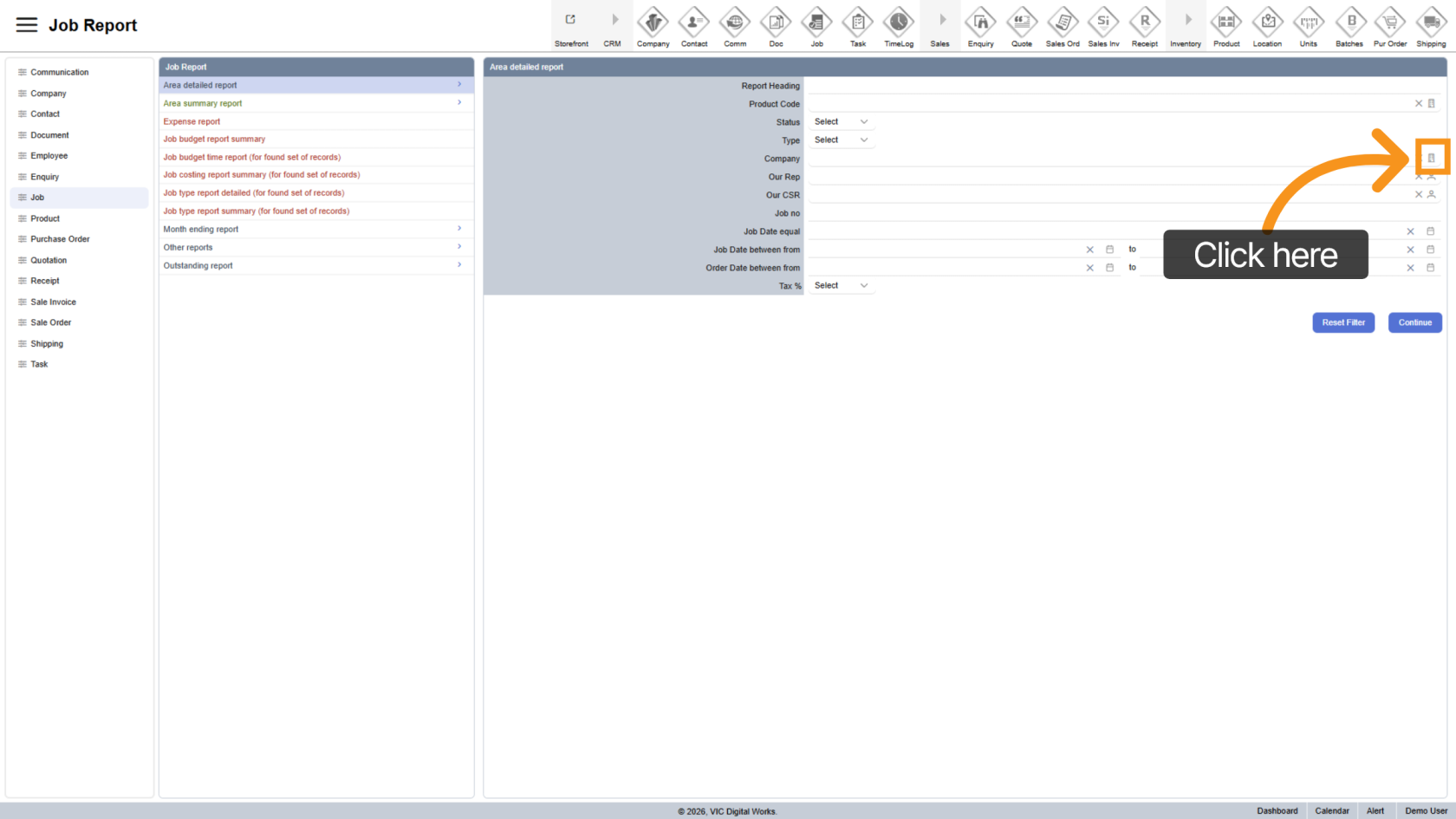This screenshot has height=819, width=1456.
Task: Open the Receipt toolbar icon
Action: click(1144, 23)
